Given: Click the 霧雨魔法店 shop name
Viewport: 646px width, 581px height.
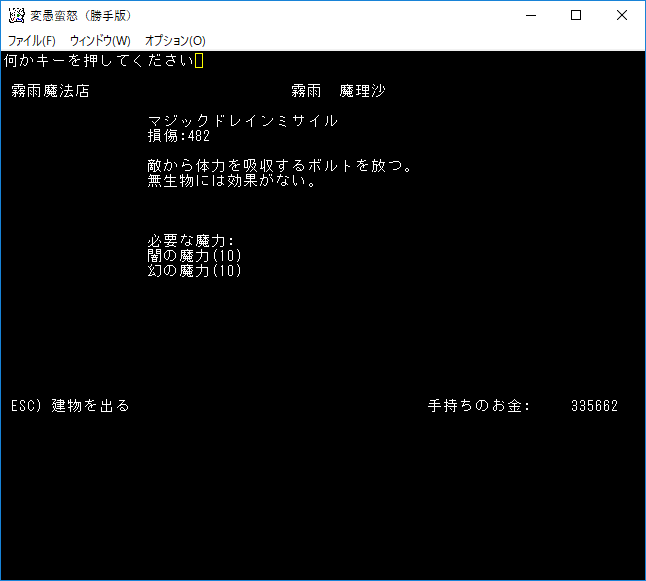Looking at the screenshot, I should [50, 91].
